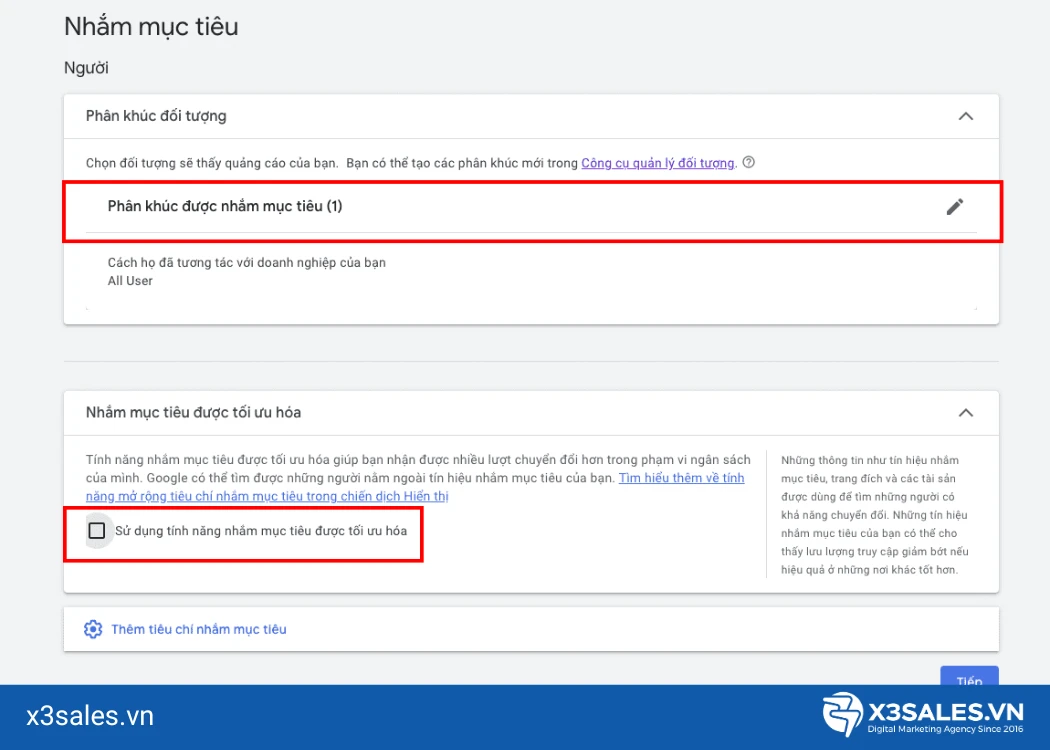This screenshot has width=1050, height=750.
Task: Click the Người subheading
Action: (x=86, y=68)
